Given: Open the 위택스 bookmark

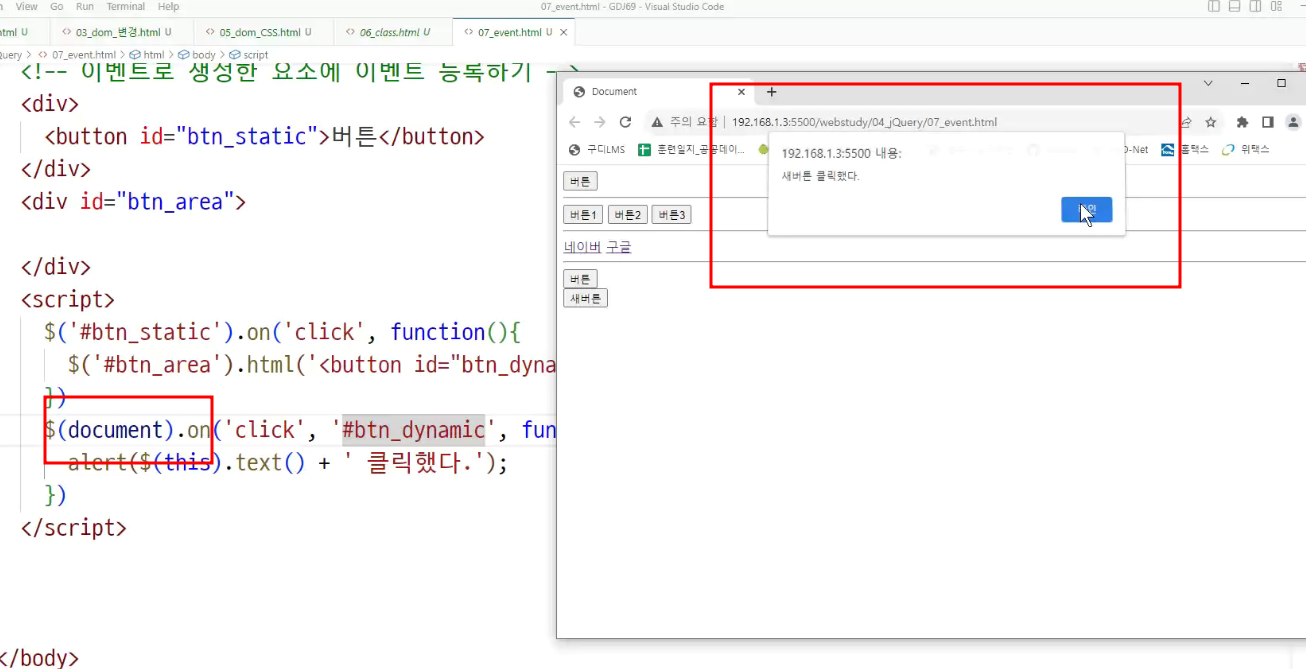Looking at the screenshot, I should pyautogui.click(x=1246, y=150).
